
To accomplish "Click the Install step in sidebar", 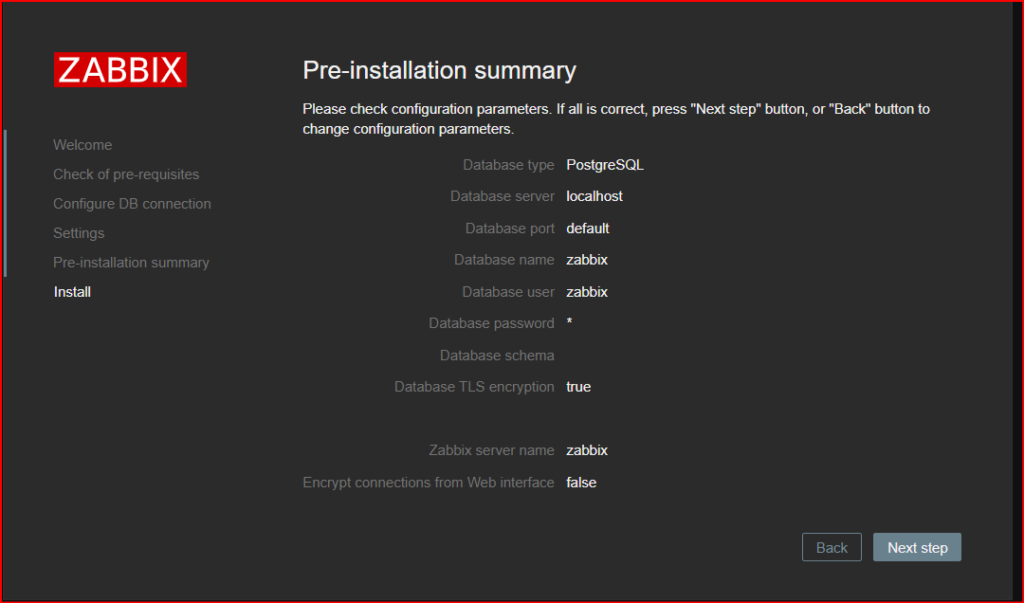I will pyautogui.click(x=72, y=292).
